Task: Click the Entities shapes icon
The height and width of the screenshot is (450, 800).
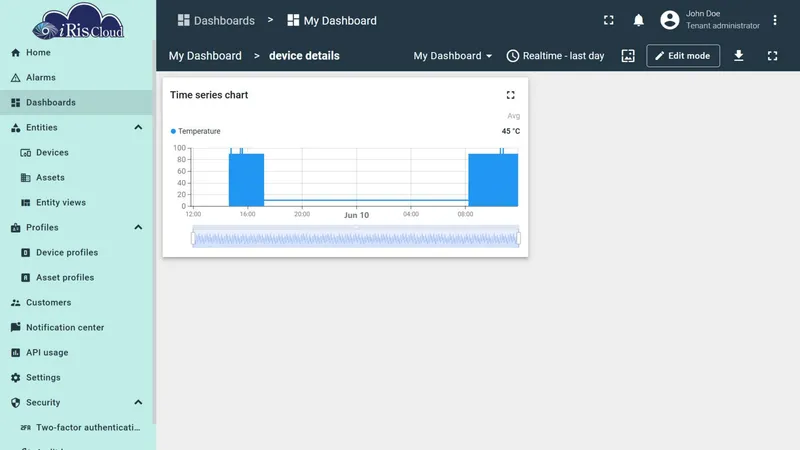Action: pyautogui.click(x=15, y=128)
